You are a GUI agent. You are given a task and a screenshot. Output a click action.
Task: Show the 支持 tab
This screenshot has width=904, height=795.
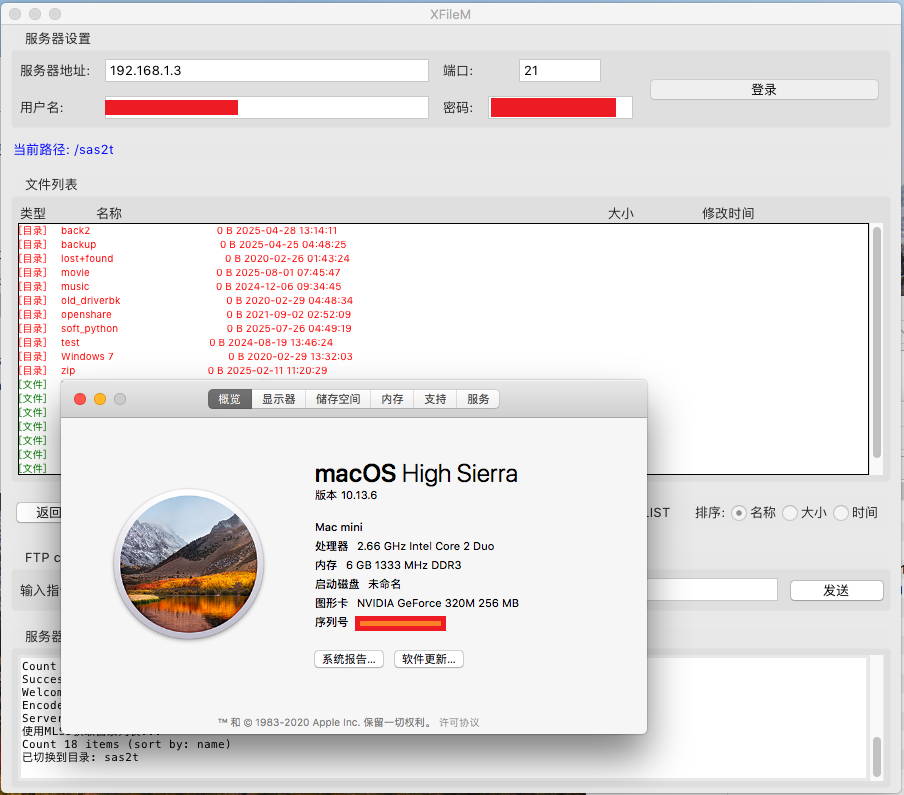pyautogui.click(x=435, y=399)
